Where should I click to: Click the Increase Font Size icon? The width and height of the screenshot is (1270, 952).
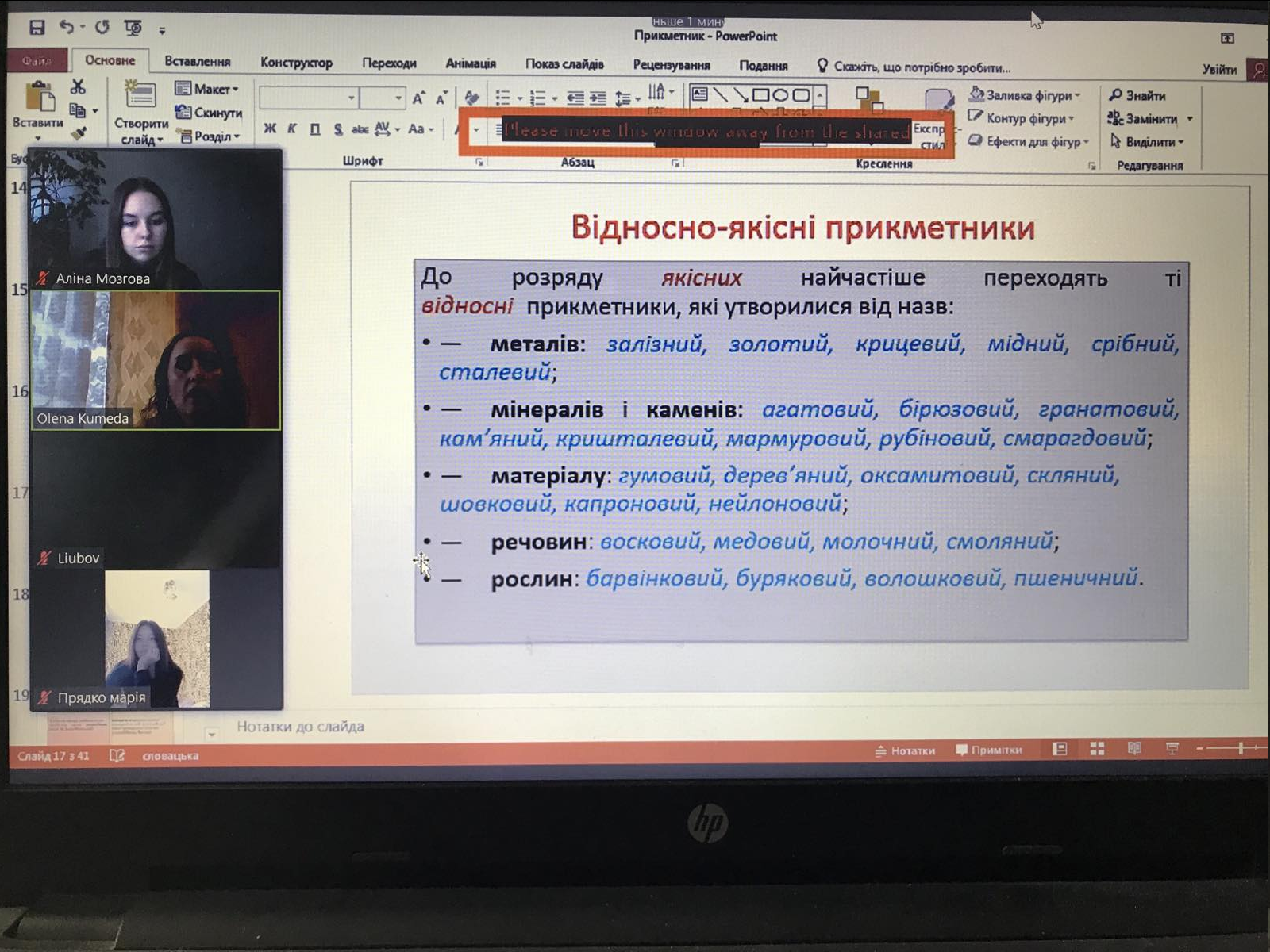(418, 98)
